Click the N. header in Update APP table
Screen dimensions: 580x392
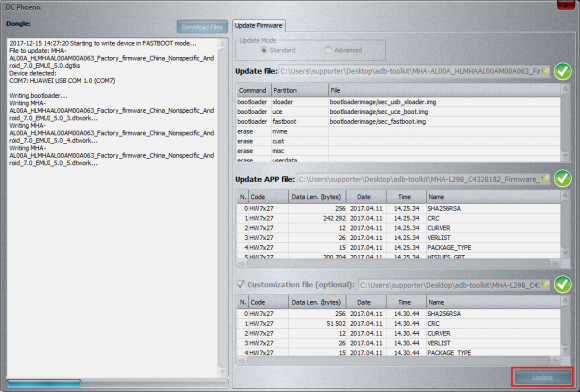pyautogui.click(x=243, y=197)
